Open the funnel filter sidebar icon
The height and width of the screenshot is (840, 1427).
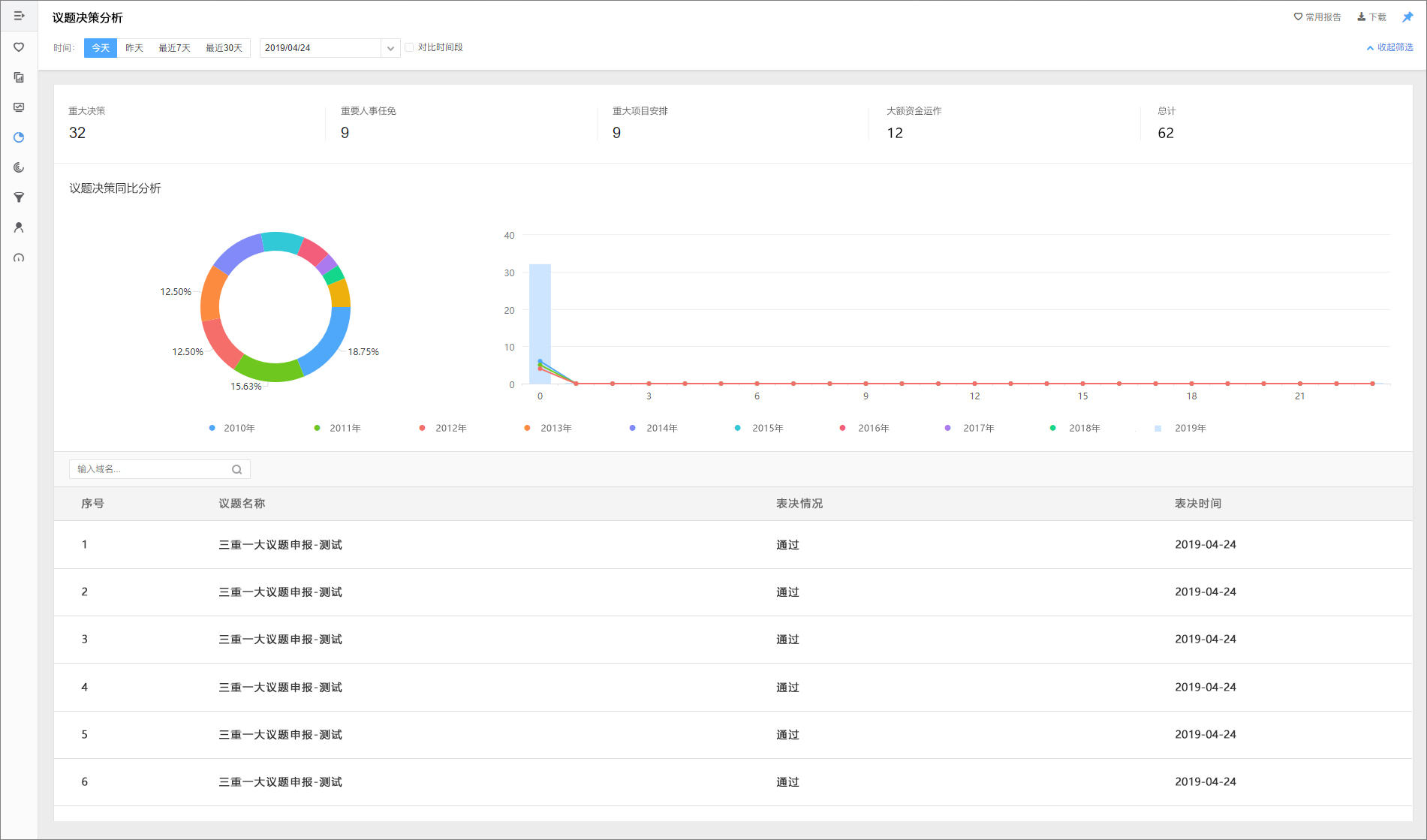click(x=19, y=197)
